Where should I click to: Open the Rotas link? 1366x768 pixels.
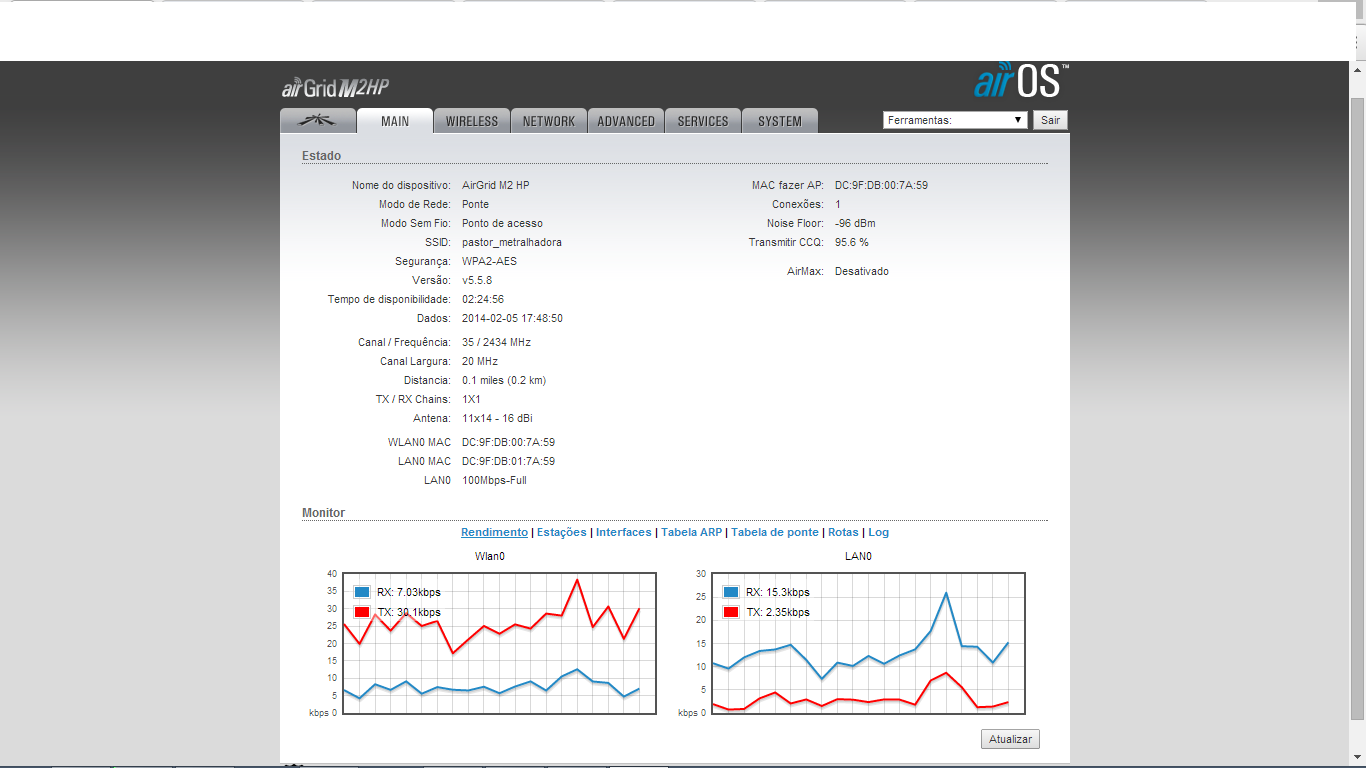pyautogui.click(x=843, y=533)
